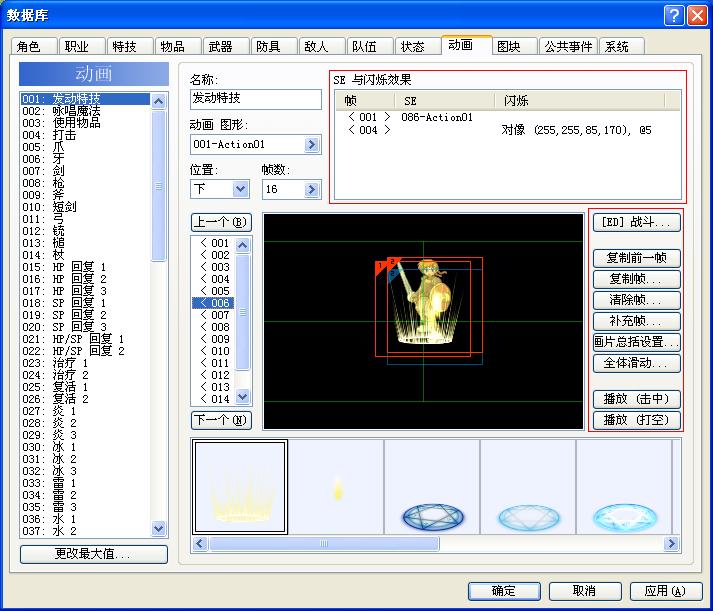The image size is (713, 611).
Task: Switch to the 武器 tab
Action: [x=225, y=46]
